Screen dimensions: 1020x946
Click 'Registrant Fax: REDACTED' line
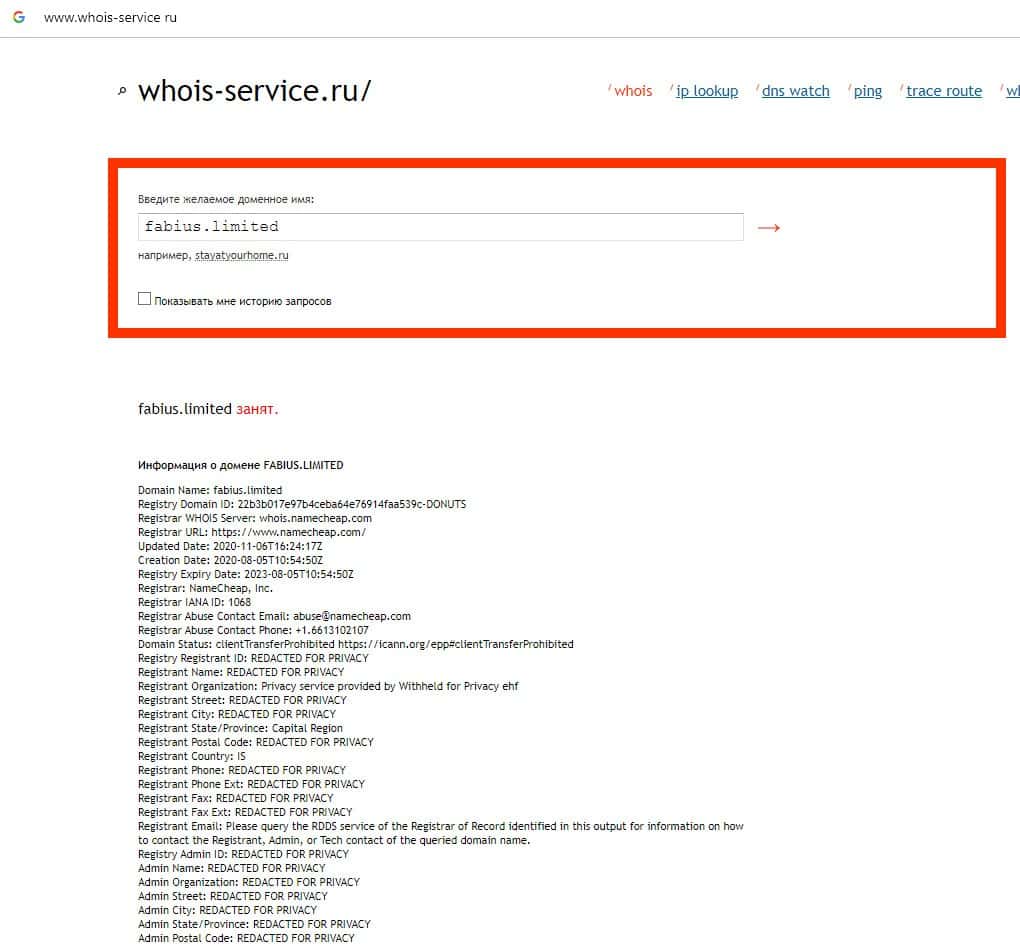pos(235,798)
